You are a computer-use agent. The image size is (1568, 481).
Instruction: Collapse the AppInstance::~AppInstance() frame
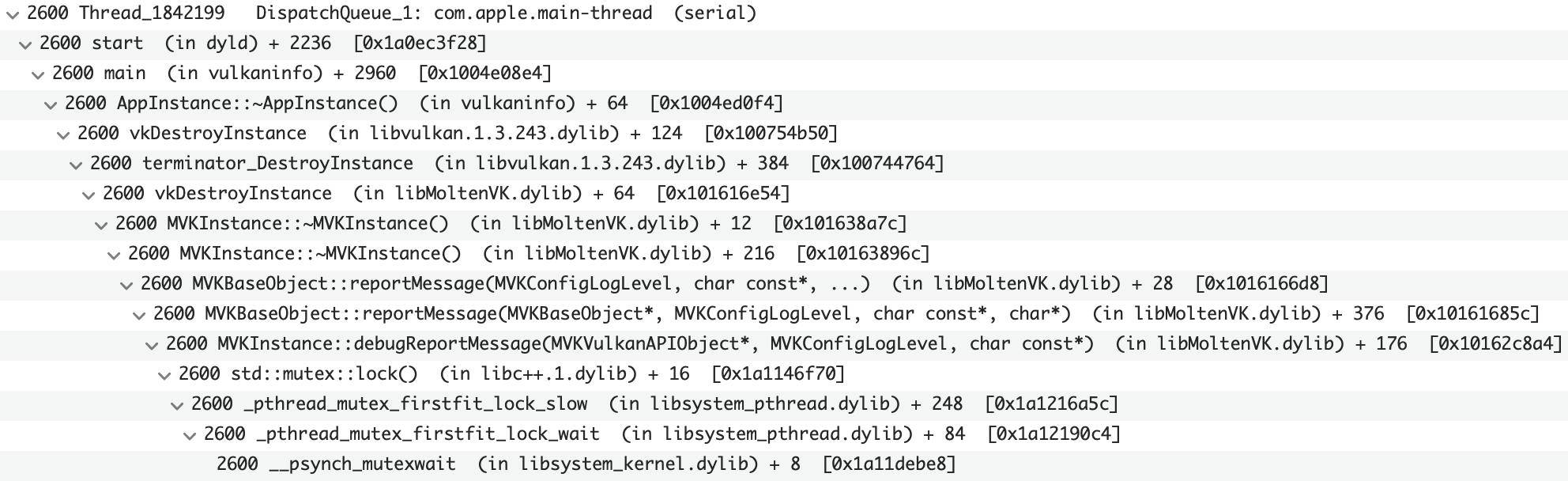coord(50,103)
